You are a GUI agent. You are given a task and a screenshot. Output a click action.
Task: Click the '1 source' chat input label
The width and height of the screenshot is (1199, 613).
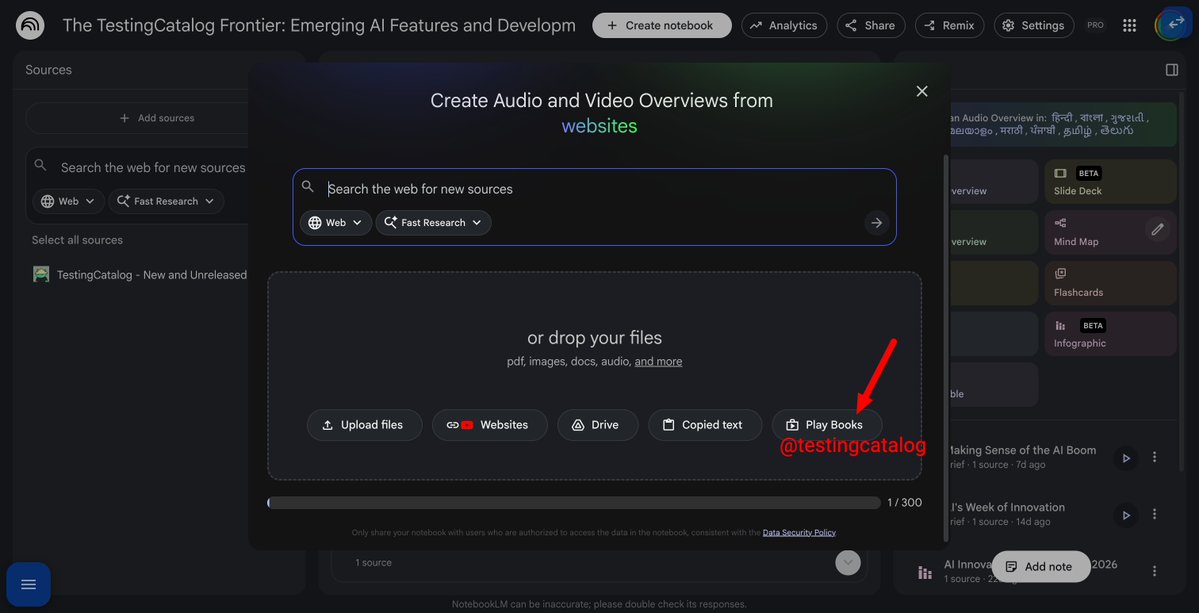coord(373,563)
